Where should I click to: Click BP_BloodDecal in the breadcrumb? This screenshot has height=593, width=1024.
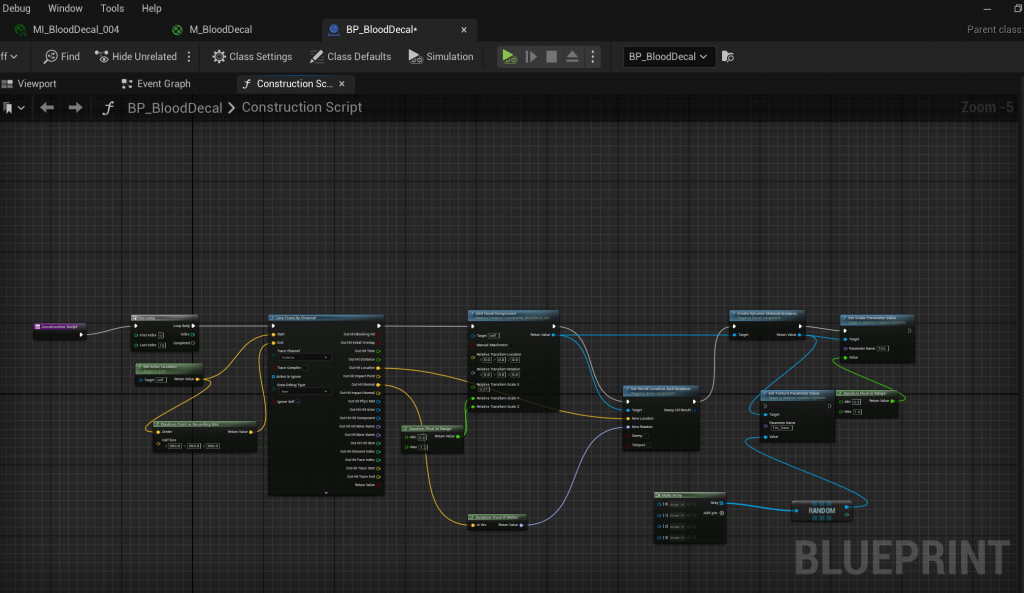pos(176,107)
